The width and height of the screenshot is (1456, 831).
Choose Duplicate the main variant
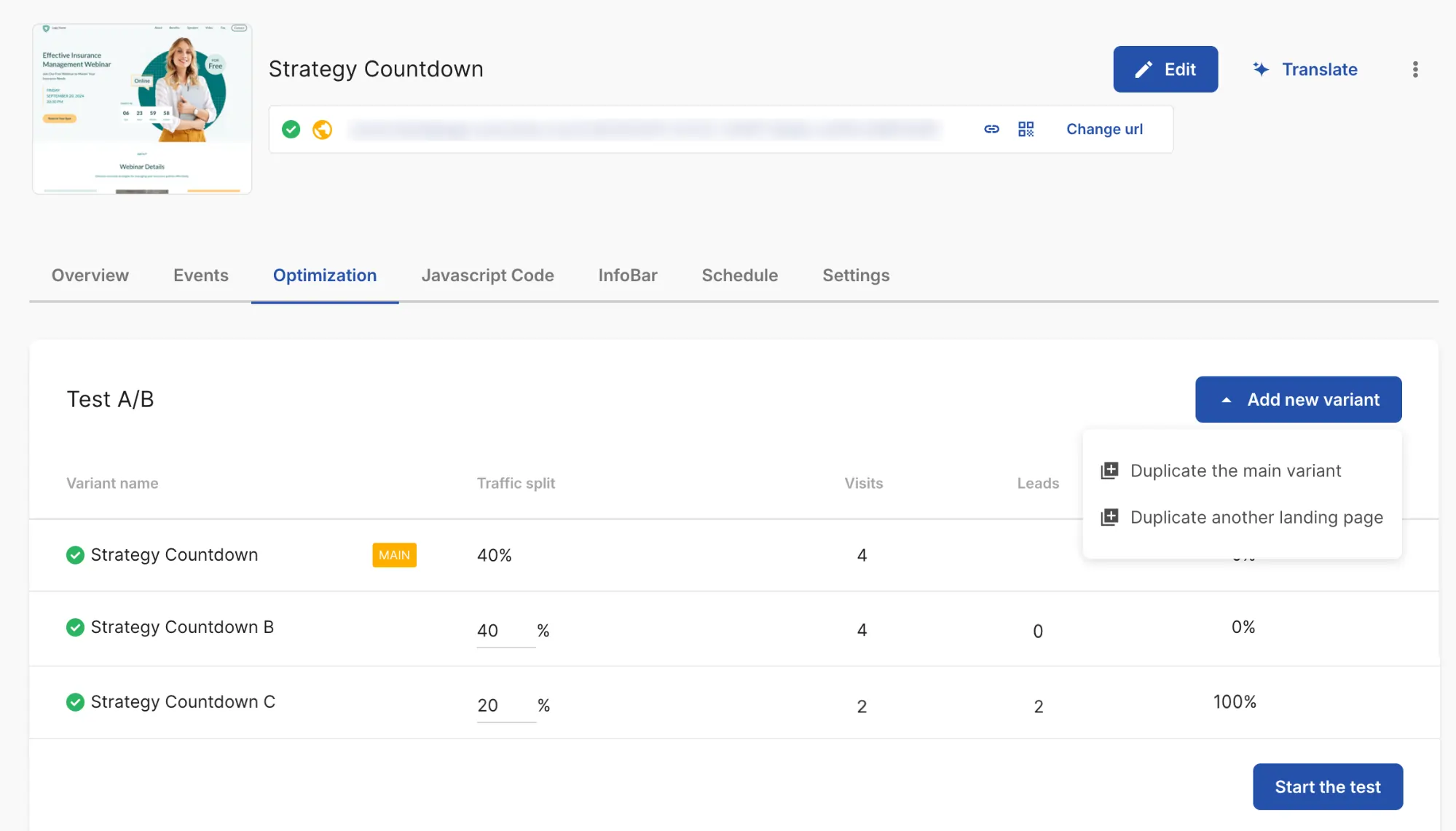click(1235, 471)
